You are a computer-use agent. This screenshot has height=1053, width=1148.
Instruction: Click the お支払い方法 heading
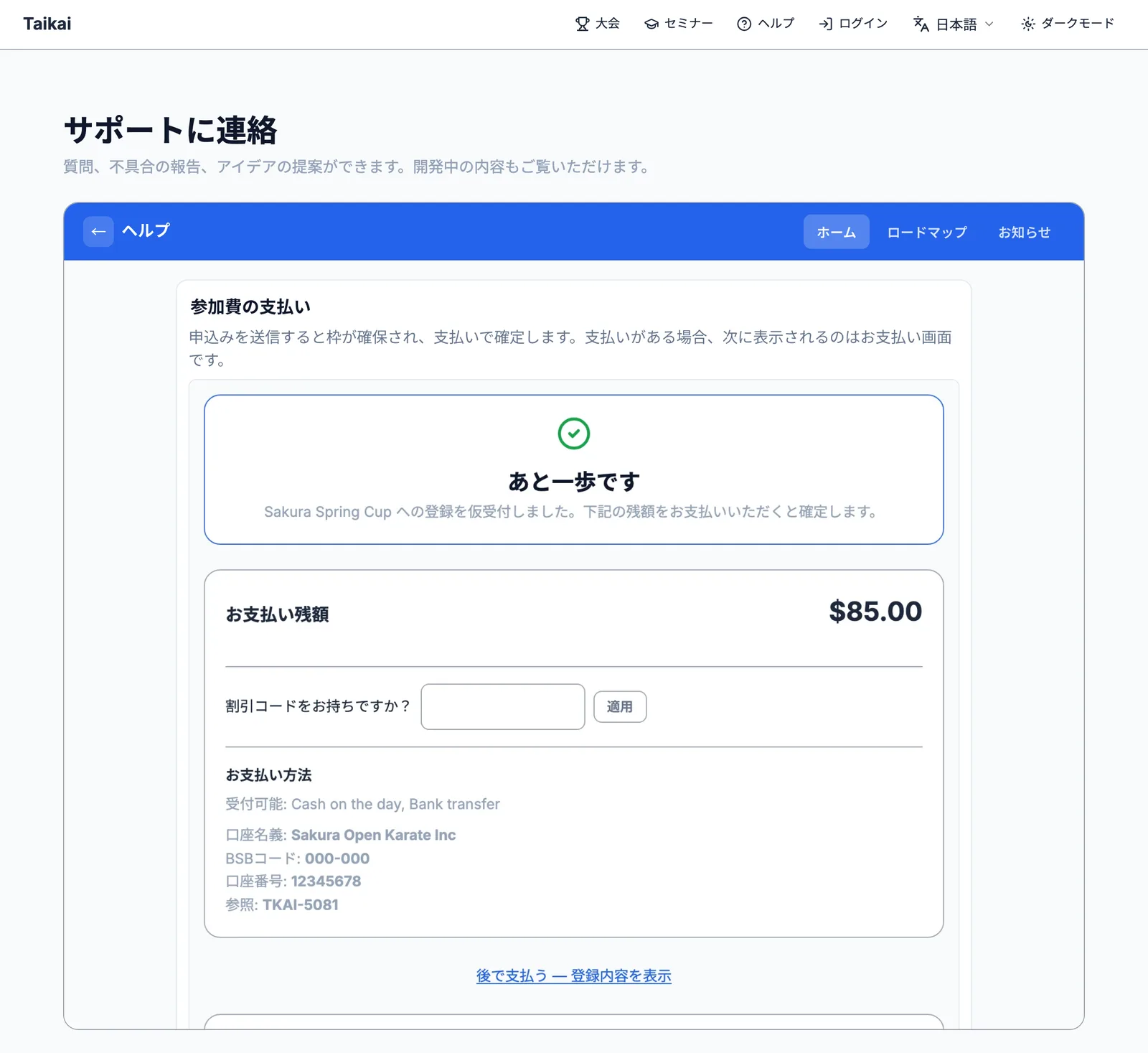269,775
